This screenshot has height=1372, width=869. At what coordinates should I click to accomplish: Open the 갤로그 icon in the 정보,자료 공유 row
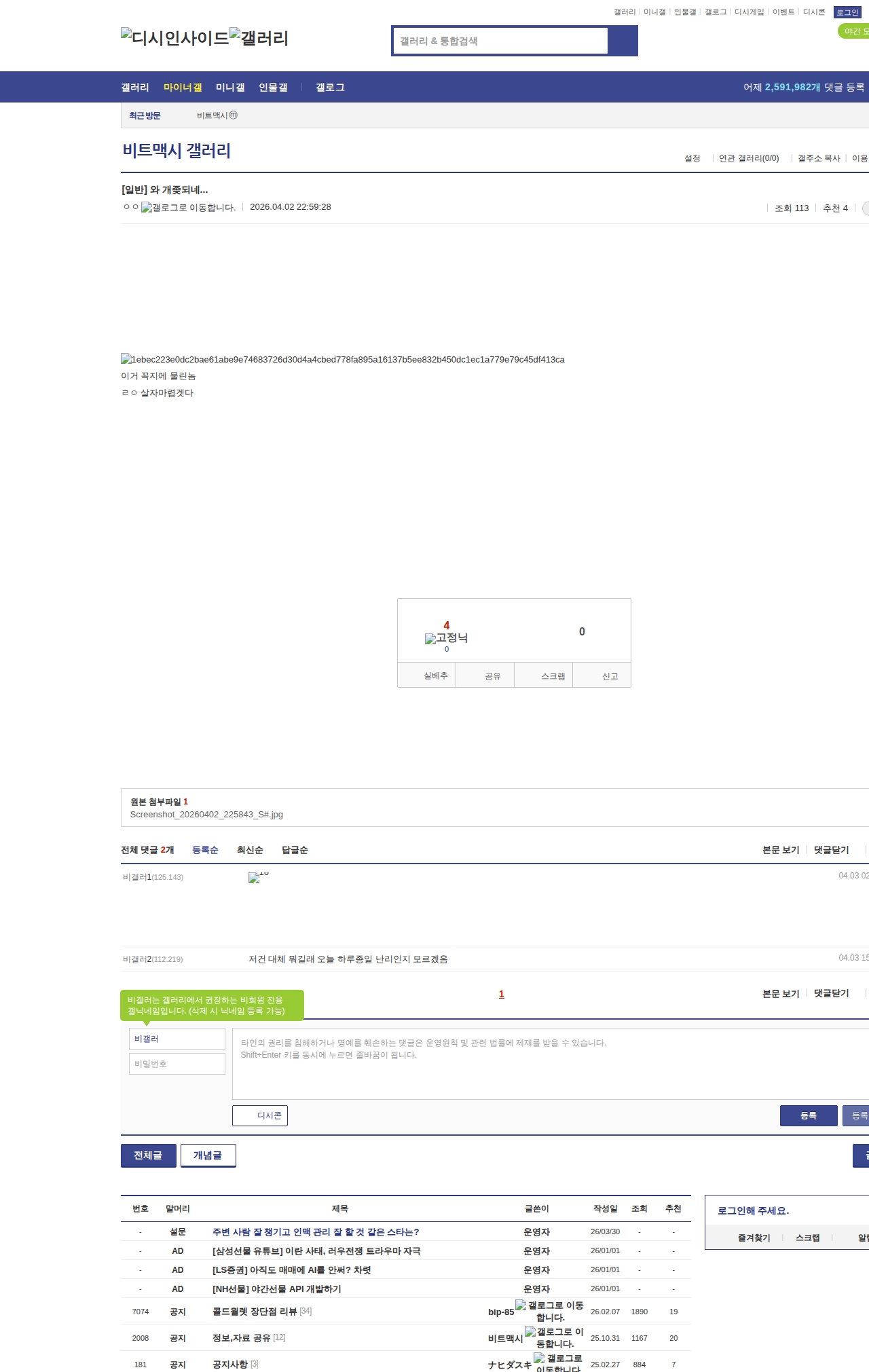click(x=554, y=1337)
